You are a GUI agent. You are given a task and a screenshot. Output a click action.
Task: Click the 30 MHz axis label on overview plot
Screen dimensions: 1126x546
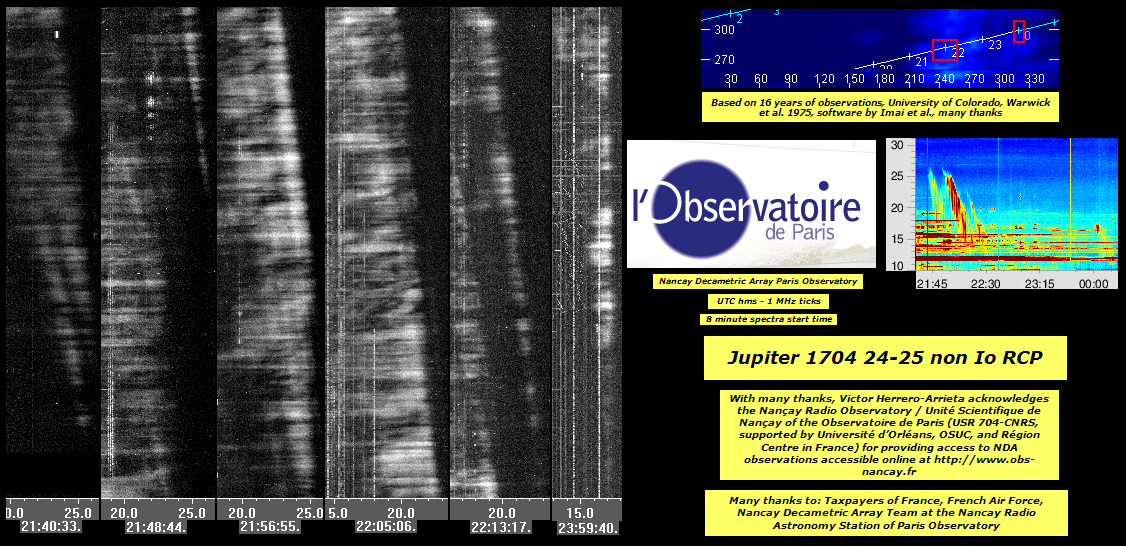point(896,144)
